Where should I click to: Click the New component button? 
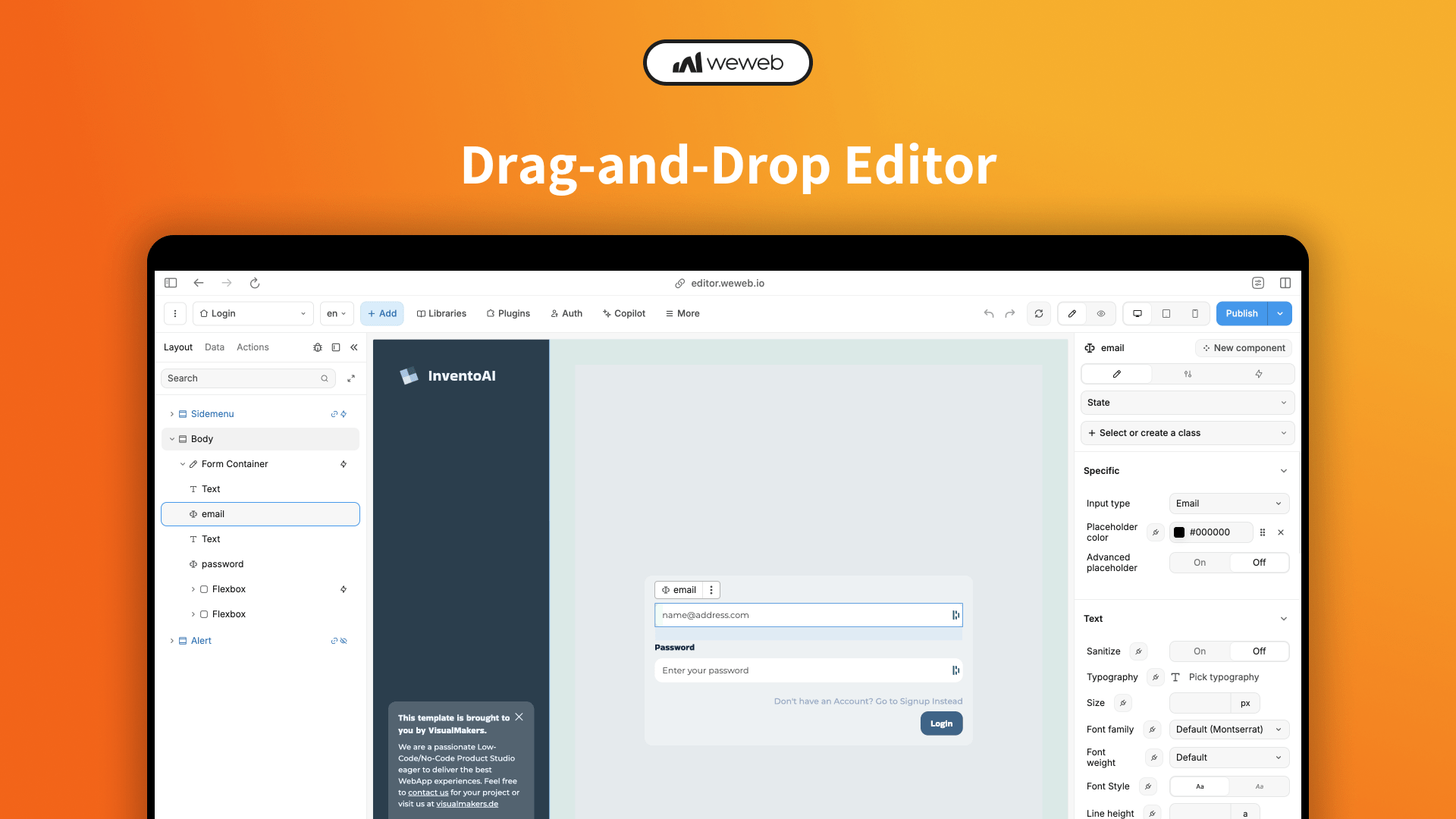[1244, 348]
